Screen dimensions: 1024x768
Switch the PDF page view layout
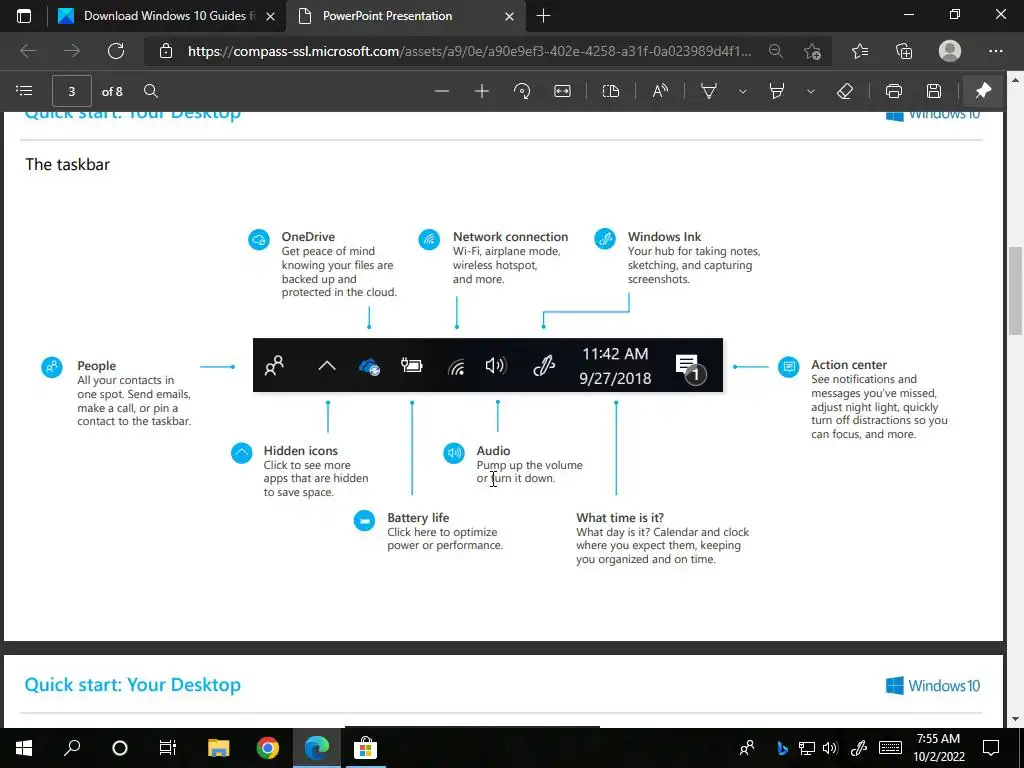tap(611, 91)
